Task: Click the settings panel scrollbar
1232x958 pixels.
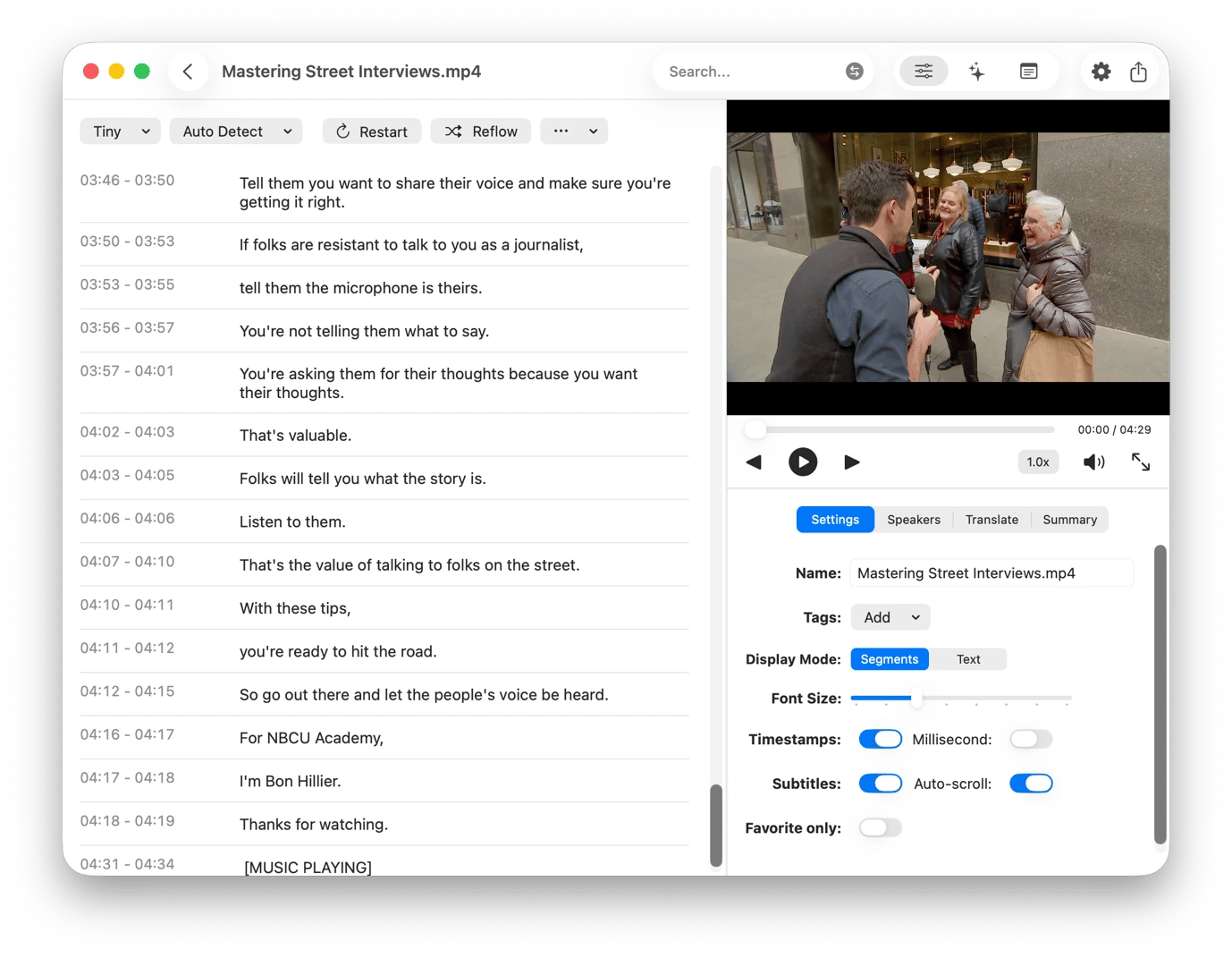Action: coord(1160,694)
